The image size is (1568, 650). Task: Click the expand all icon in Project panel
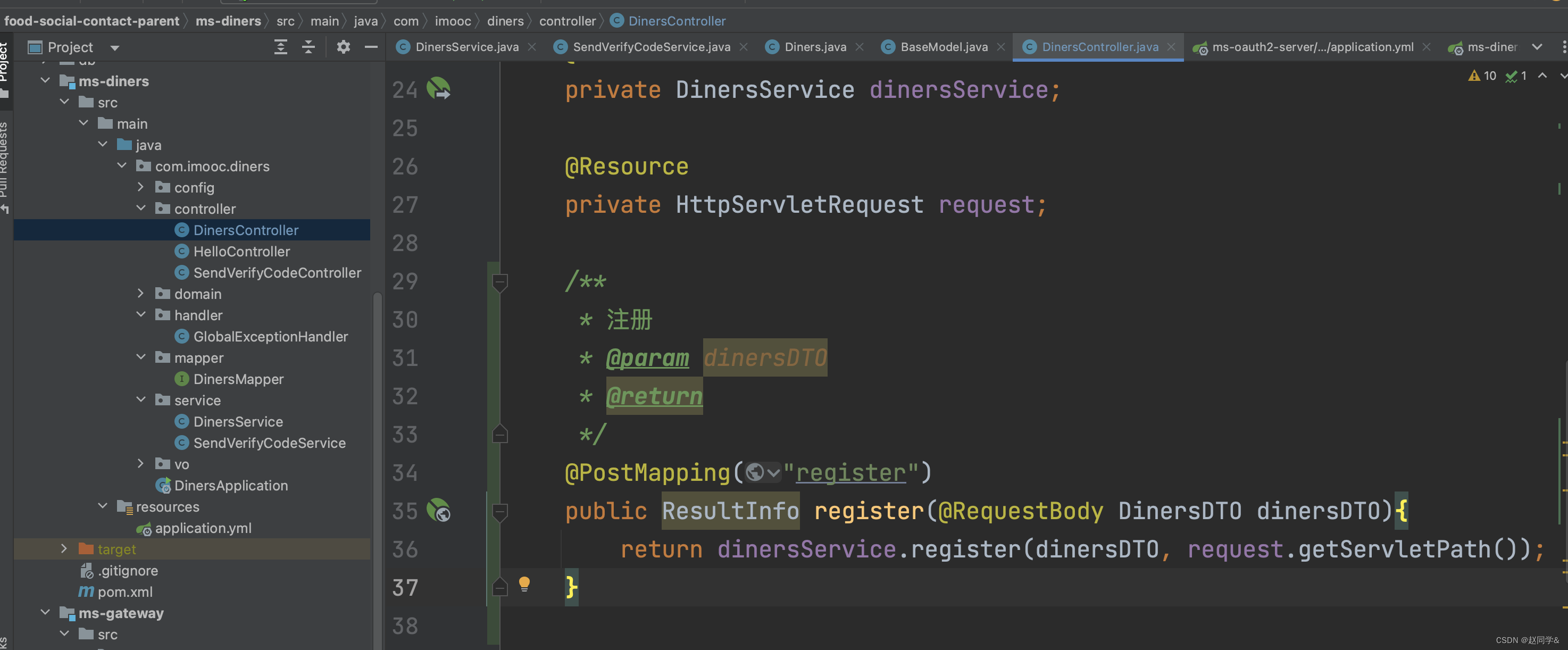click(x=281, y=47)
